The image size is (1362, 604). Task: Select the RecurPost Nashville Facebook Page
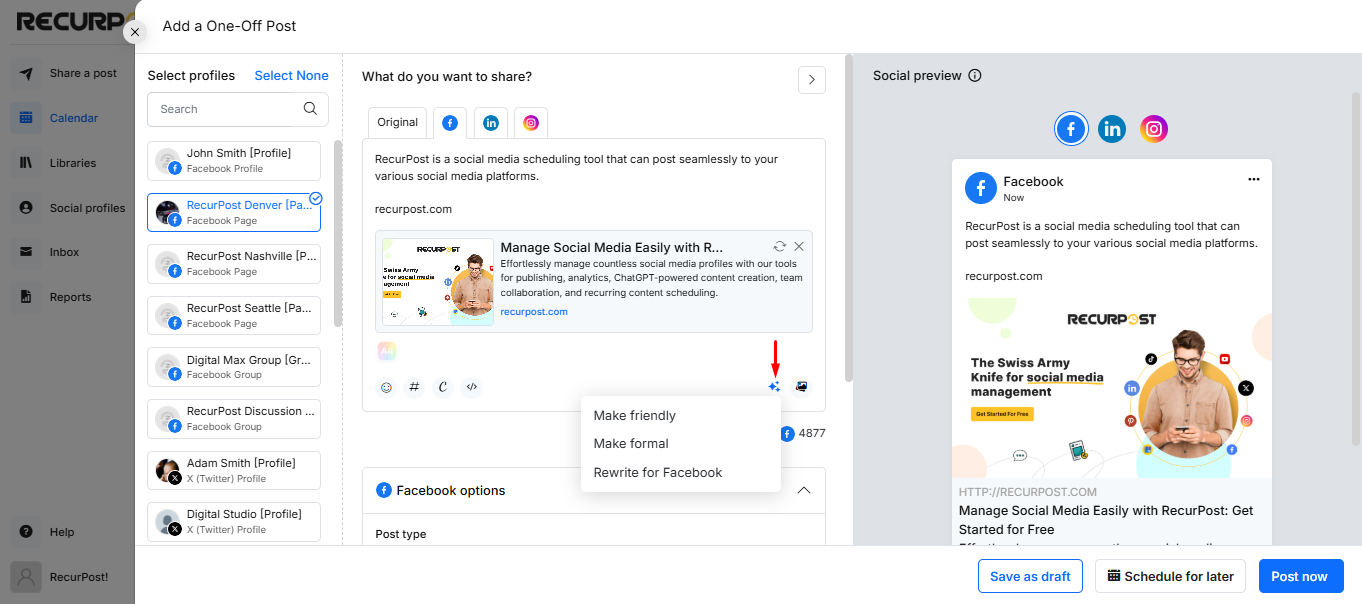pos(234,264)
